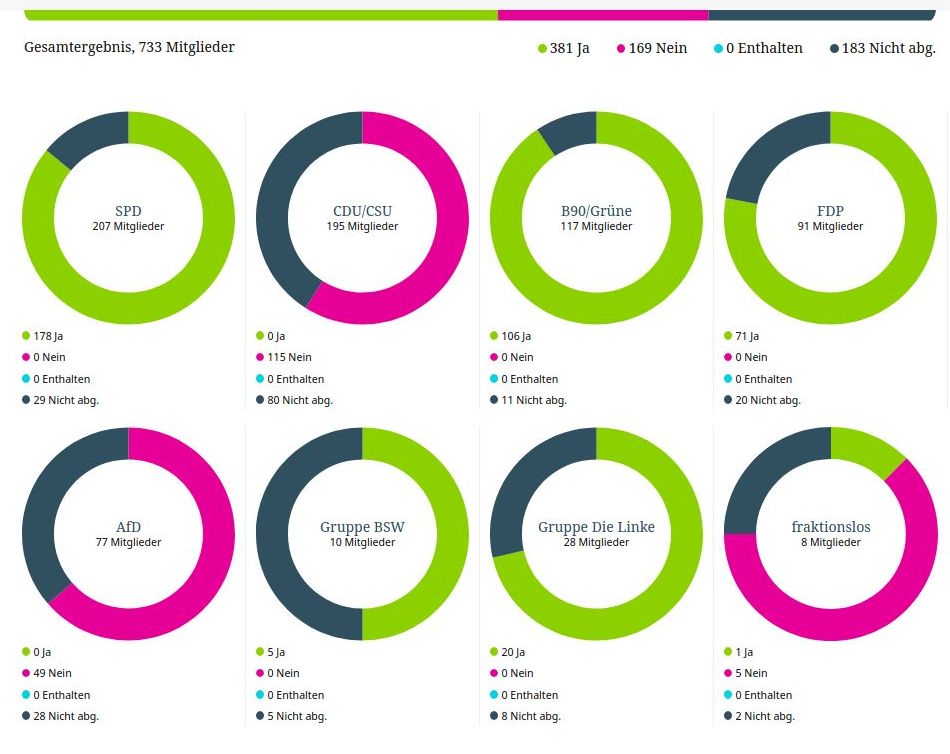Click the FDP label inside its donut chart
Image resolution: width=950 pixels, height=754 pixels.
point(830,211)
